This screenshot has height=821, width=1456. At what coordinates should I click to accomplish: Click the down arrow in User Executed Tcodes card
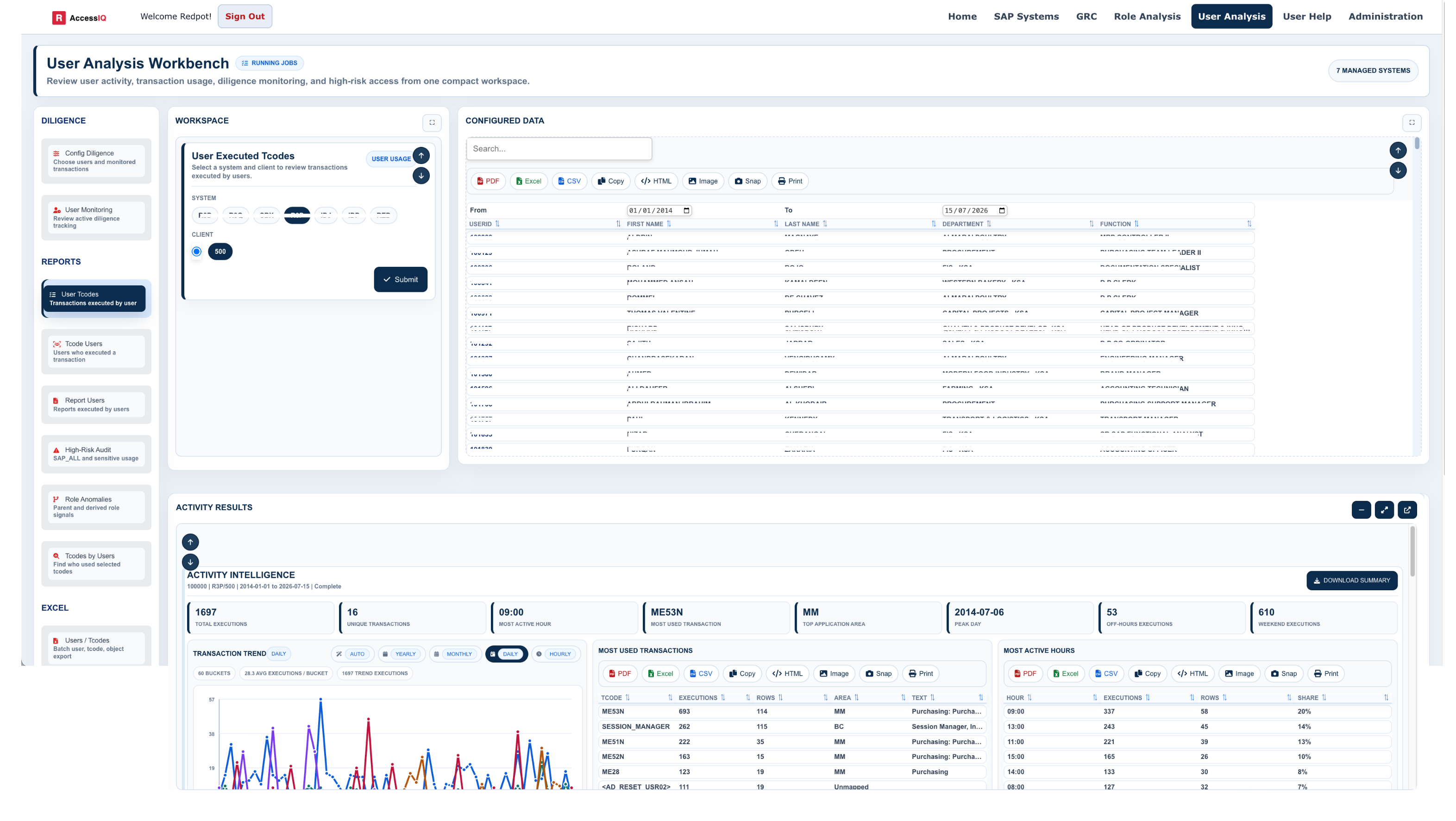[x=421, y=175]
